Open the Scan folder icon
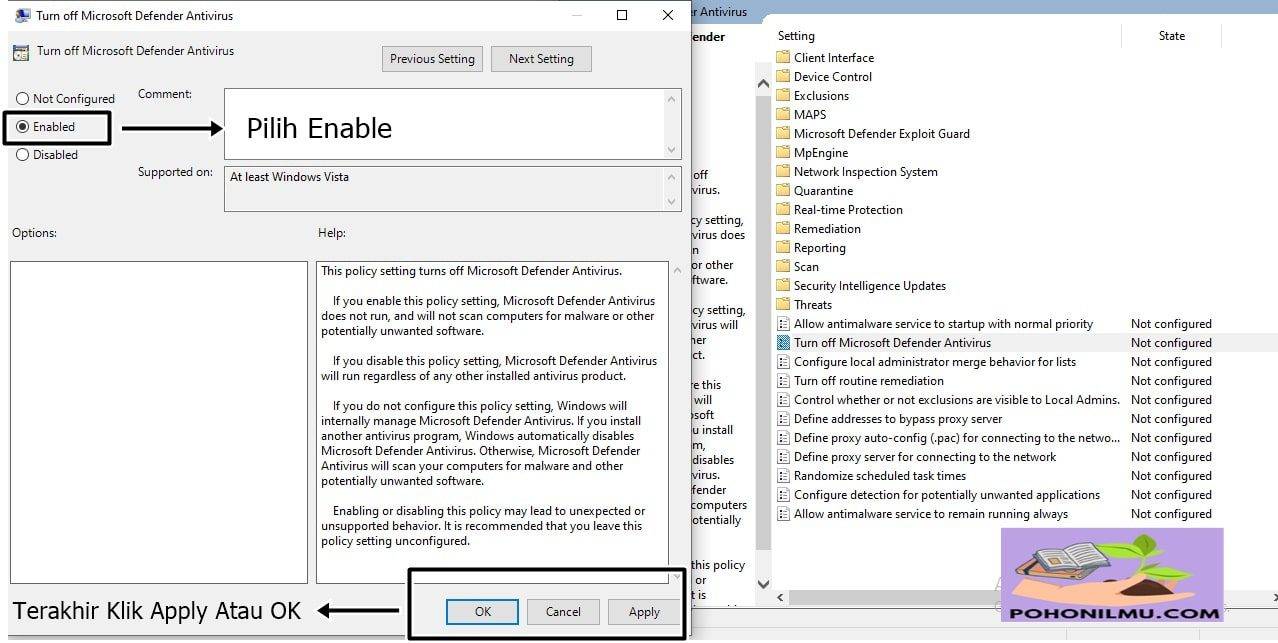 click(784, 267)
